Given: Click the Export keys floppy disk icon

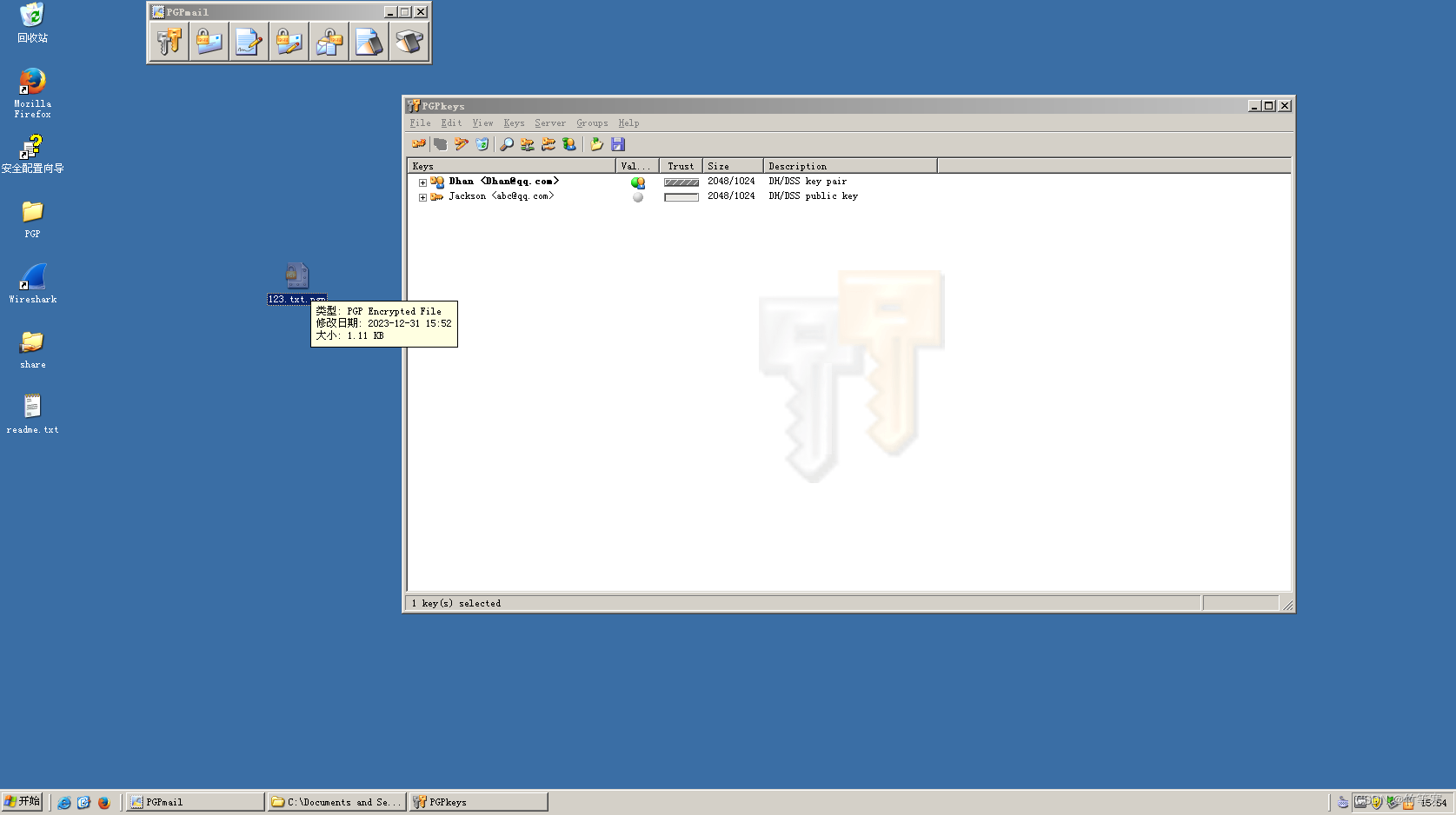Looking at the screenshot, I should coord(618,144).
